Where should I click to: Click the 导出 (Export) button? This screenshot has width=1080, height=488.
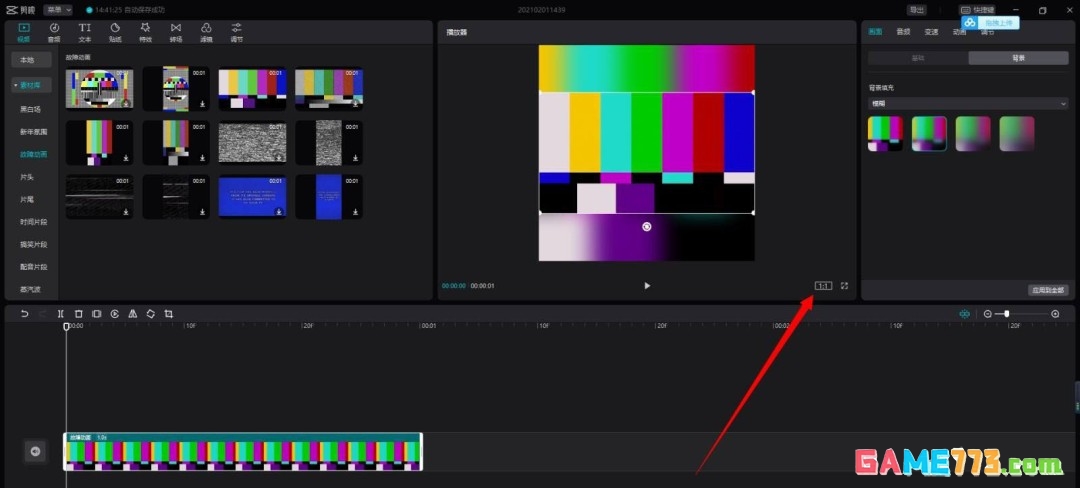[916, 9]
